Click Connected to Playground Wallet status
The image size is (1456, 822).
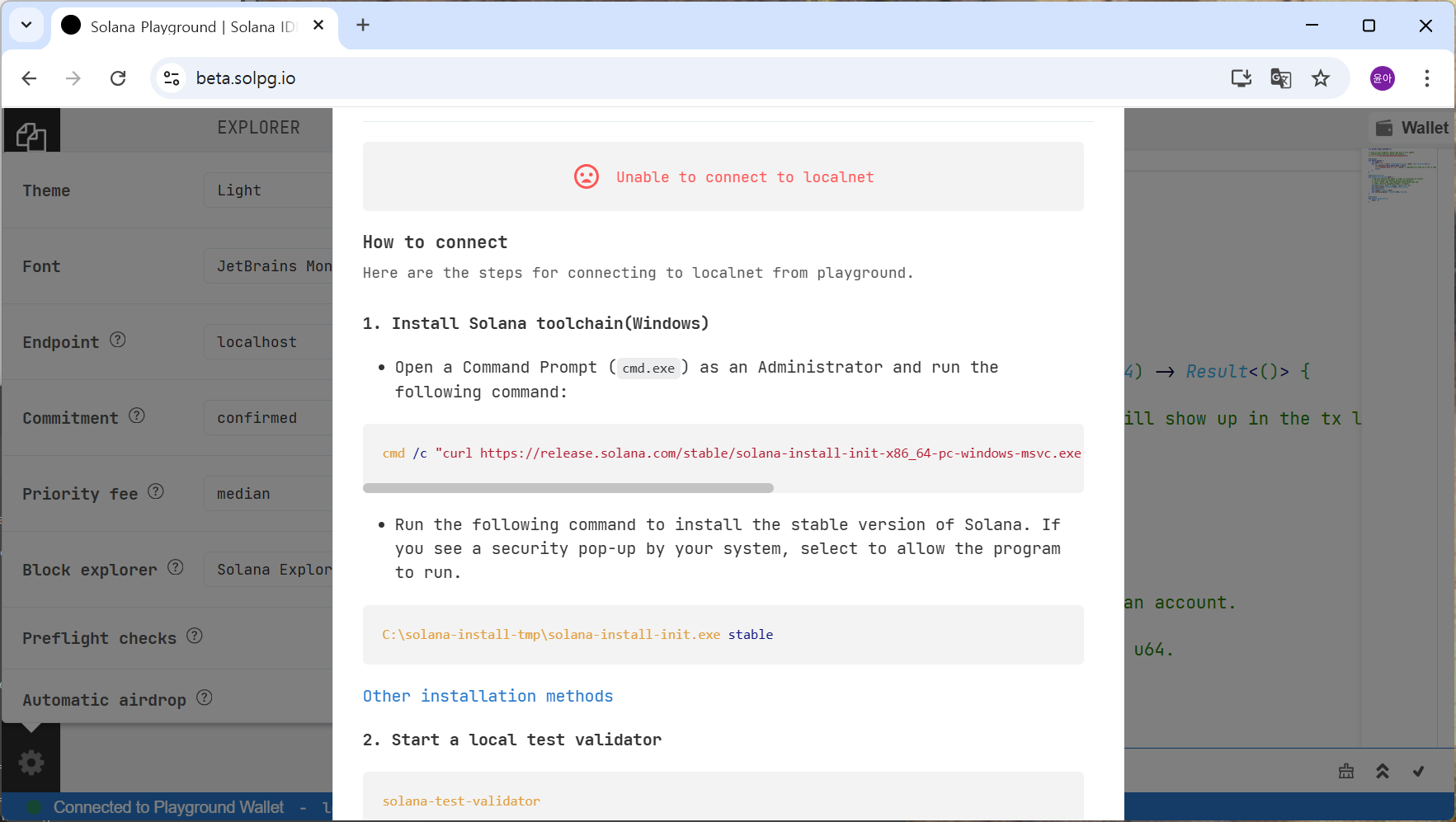click(x=168, y=807)
